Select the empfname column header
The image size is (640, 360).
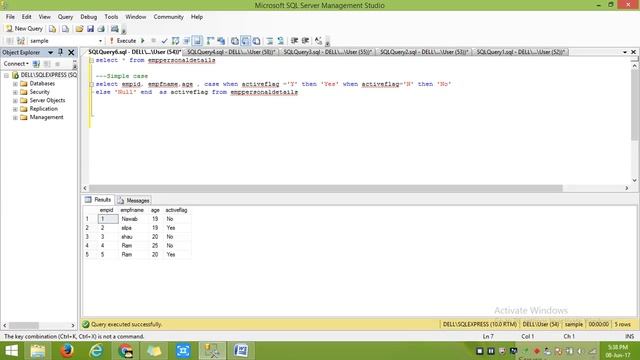pyautogui.click(x=132, y=210)
